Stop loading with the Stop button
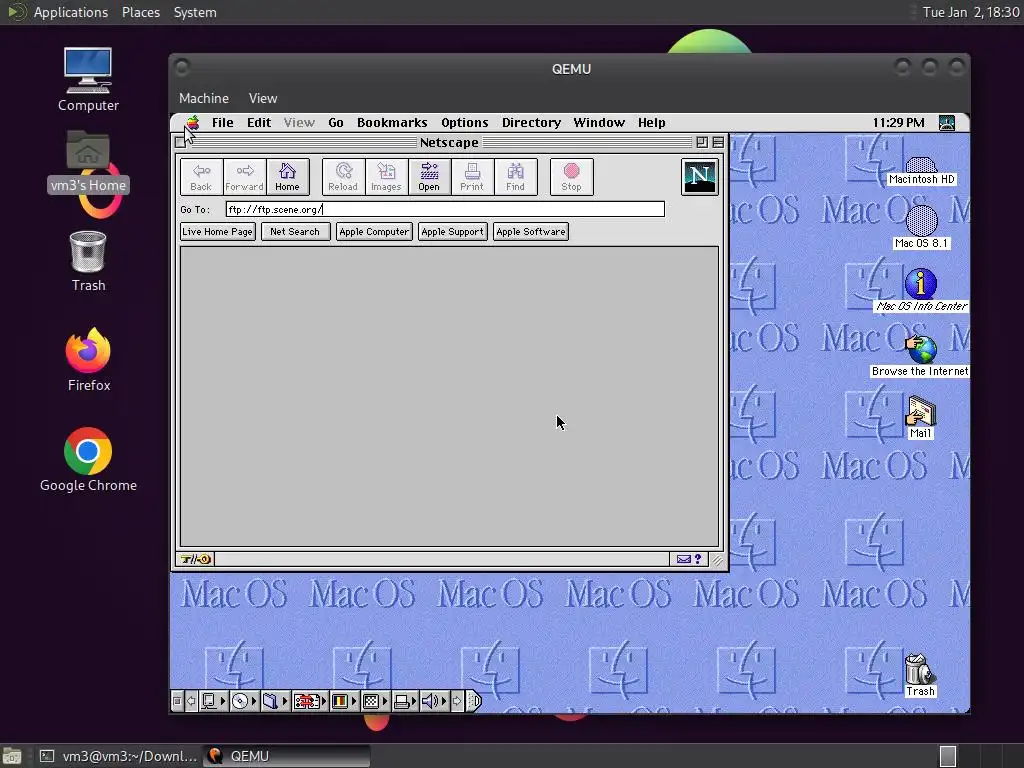 pos(571,177)
